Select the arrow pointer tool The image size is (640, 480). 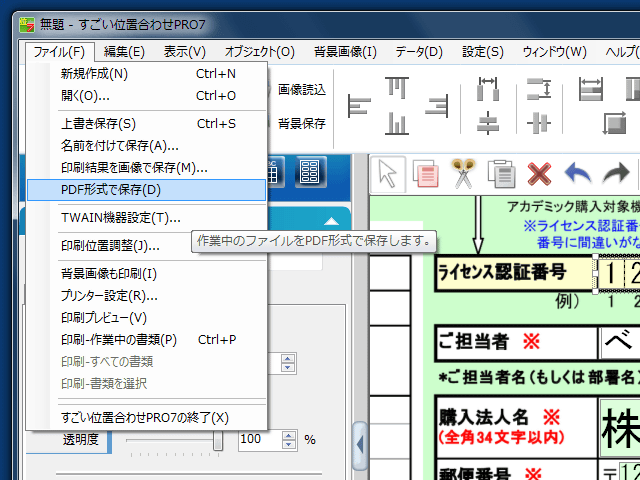(x=387, y=174)
